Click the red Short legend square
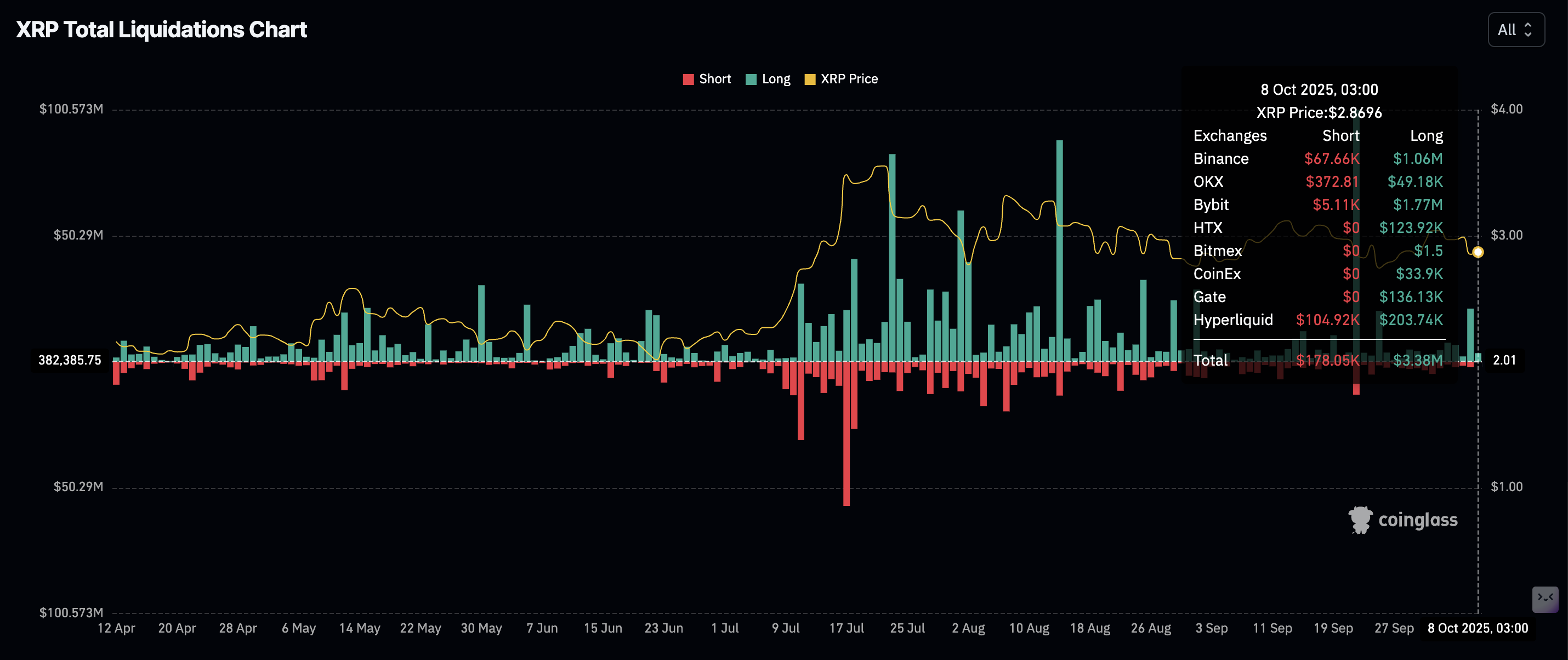Viewport: 1568px width, 660px height. (x=689, y=79)
